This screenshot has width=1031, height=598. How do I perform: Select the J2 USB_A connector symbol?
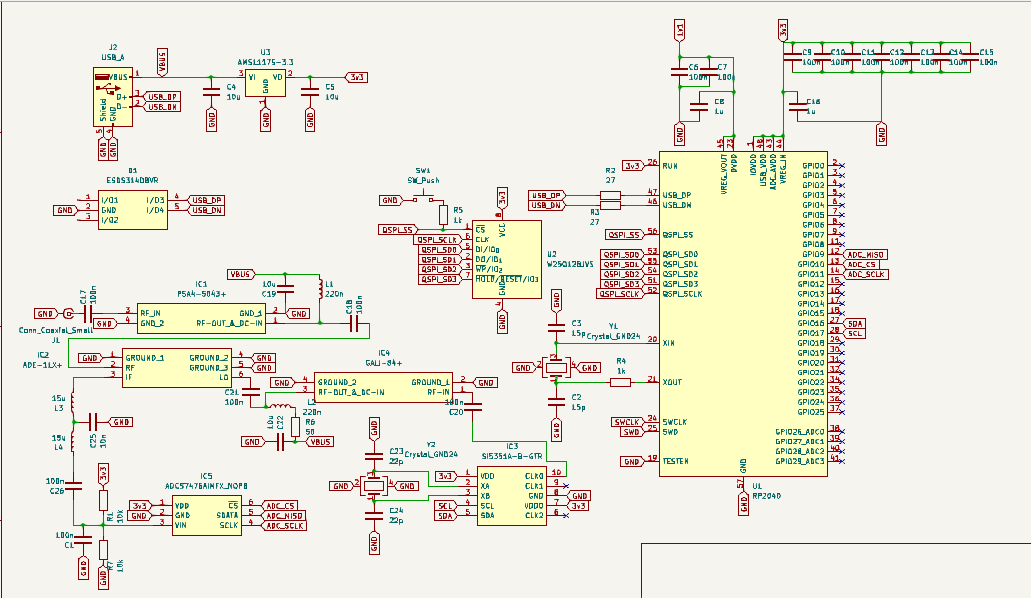tap(112, 96)
